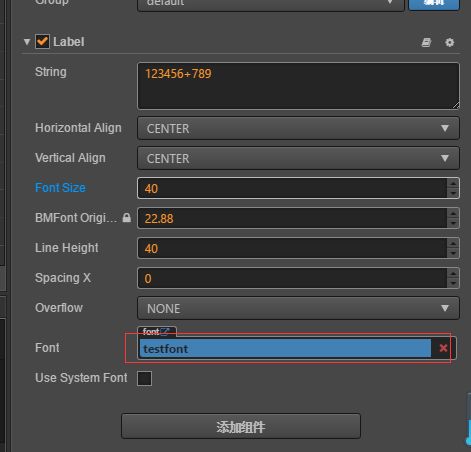
Task: Open the Group default dropdown
Action: [x=271, y=4]
